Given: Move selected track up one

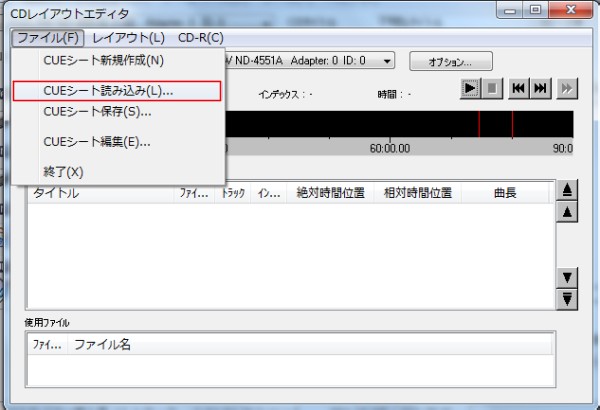Looking at the screenshot, I should tap(568, 211).
